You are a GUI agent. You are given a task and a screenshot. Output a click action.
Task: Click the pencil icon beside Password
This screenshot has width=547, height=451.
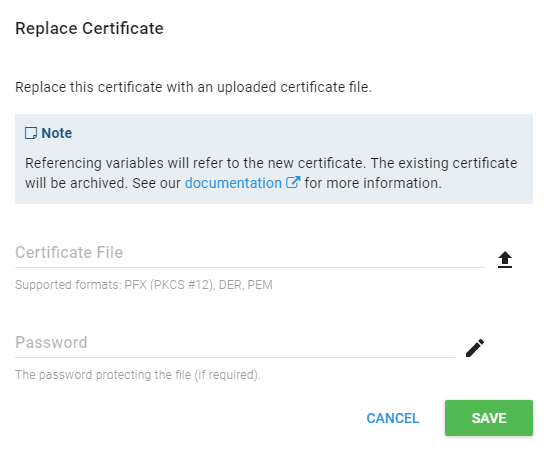tap(475, 348)
